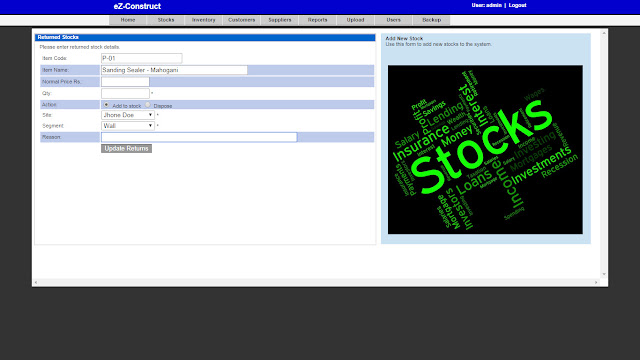
Task: Click the Logout link
Action: click(x=517, y=5)
